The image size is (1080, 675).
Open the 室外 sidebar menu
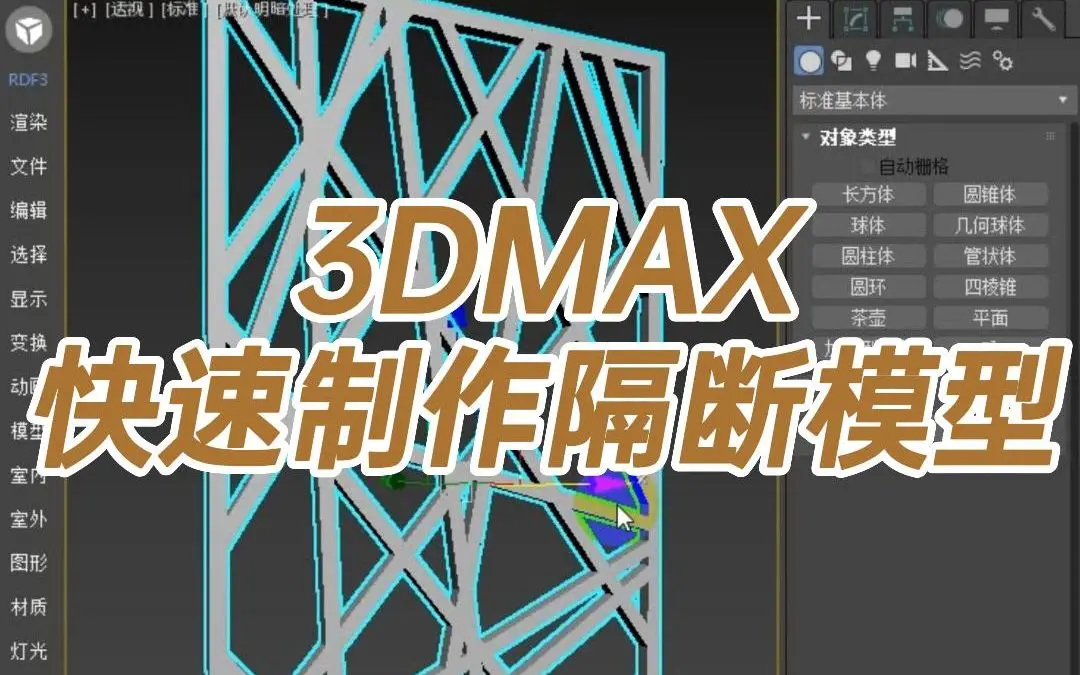tap(29, 519)
